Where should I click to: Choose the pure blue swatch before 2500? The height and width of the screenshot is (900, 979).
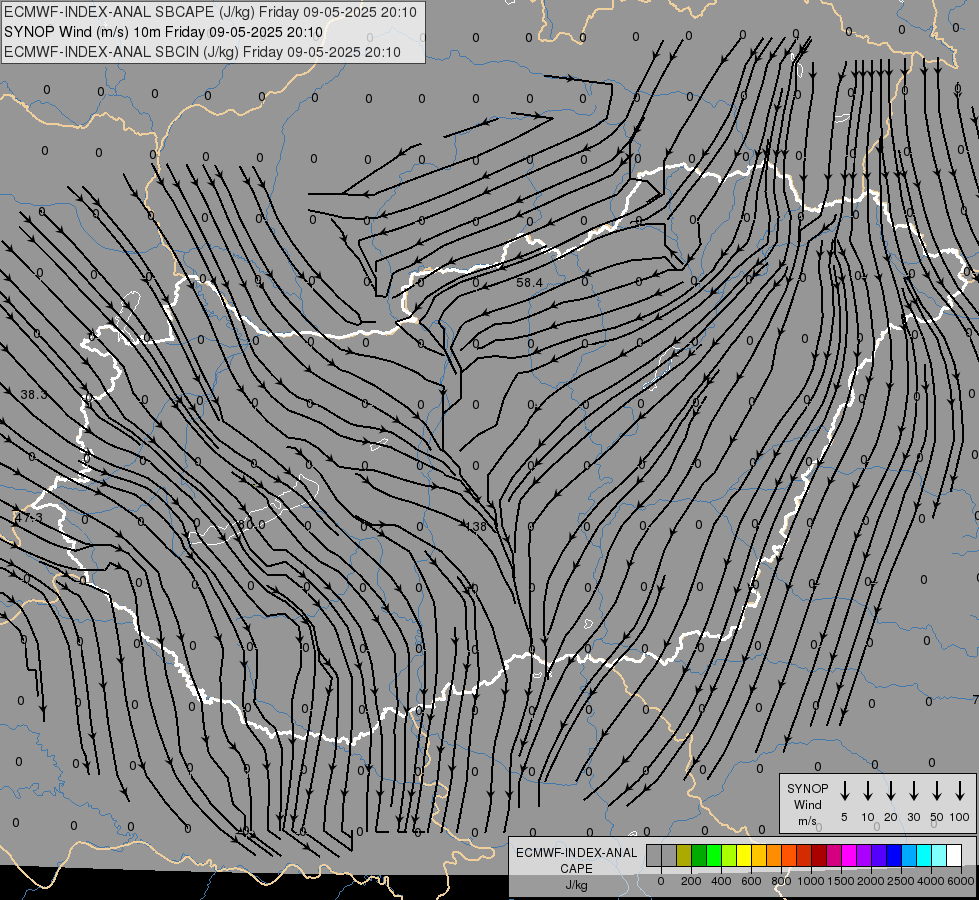895,855
